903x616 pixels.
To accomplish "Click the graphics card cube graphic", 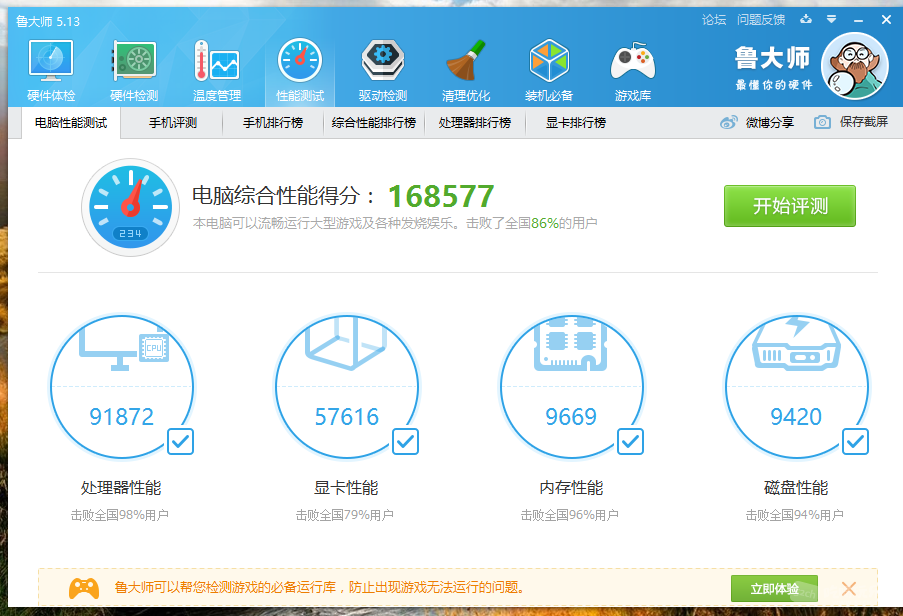I will tap(346, 343).
